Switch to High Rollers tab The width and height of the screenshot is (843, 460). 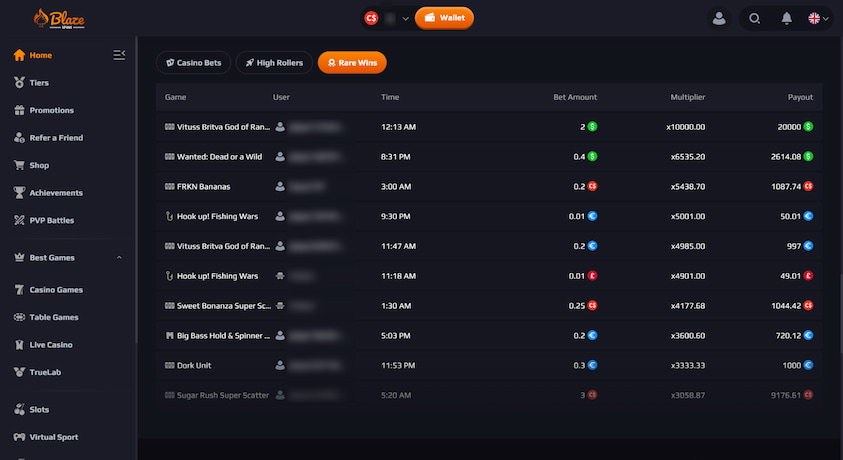coord(274,63)
